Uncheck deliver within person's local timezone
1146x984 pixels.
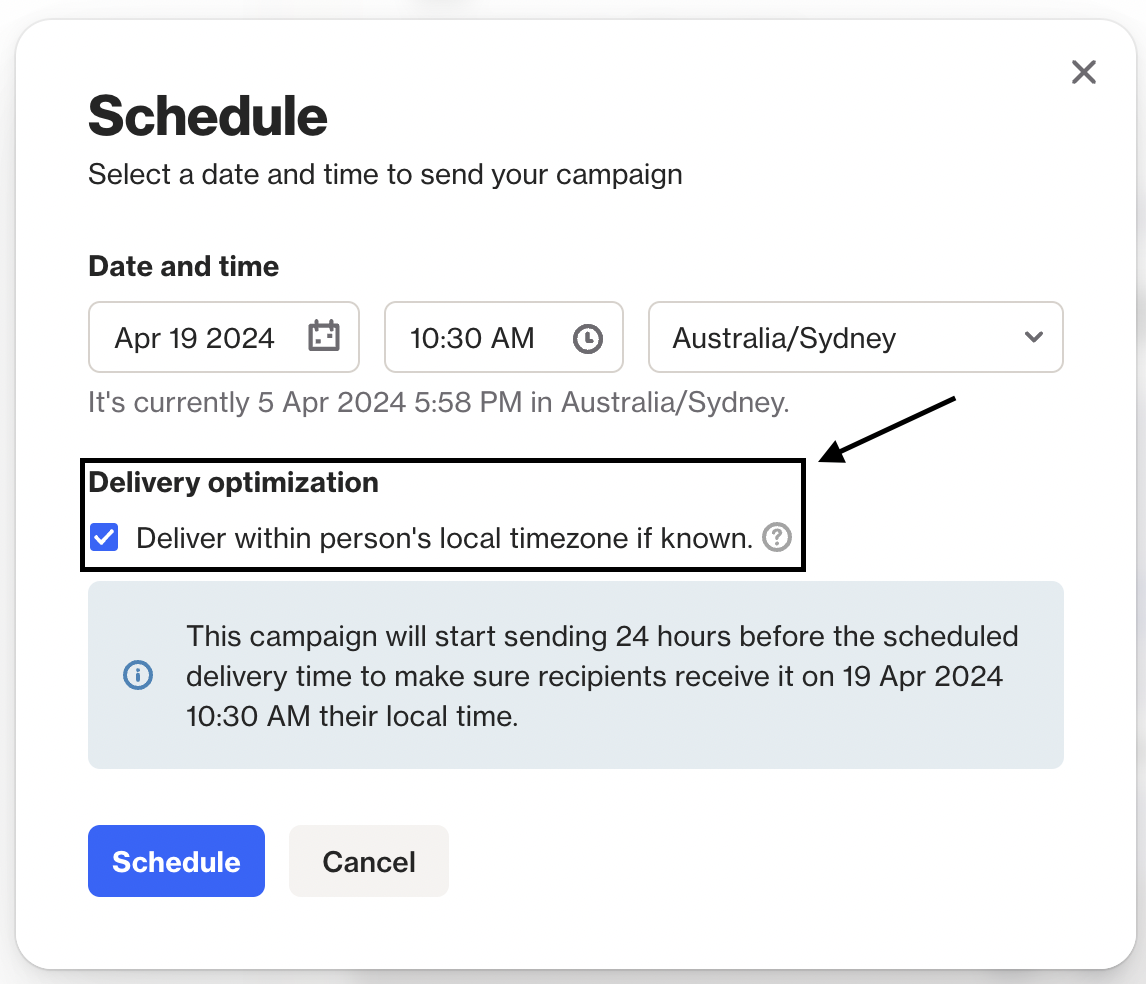click(x=104, y=537)
